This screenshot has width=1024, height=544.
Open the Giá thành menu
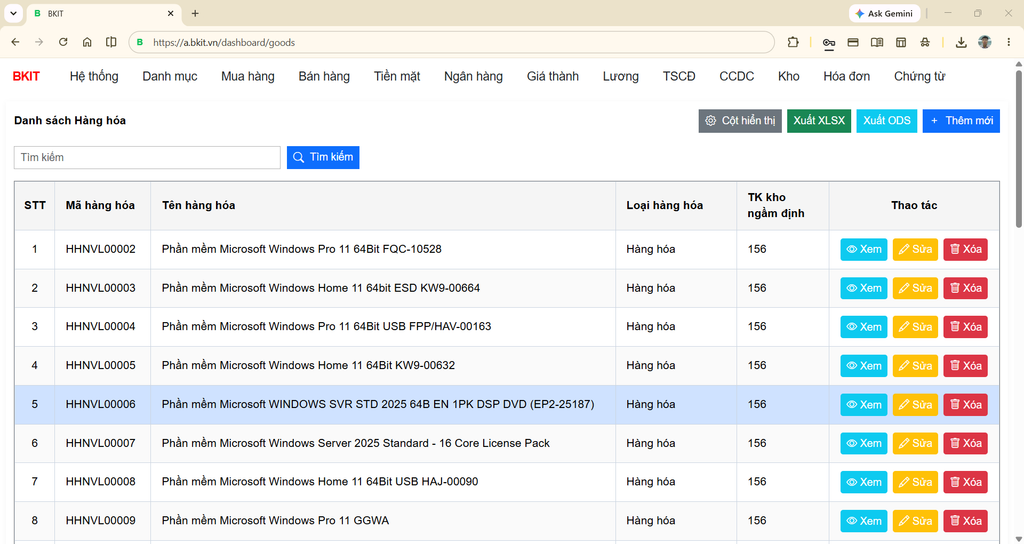(552, 76)
